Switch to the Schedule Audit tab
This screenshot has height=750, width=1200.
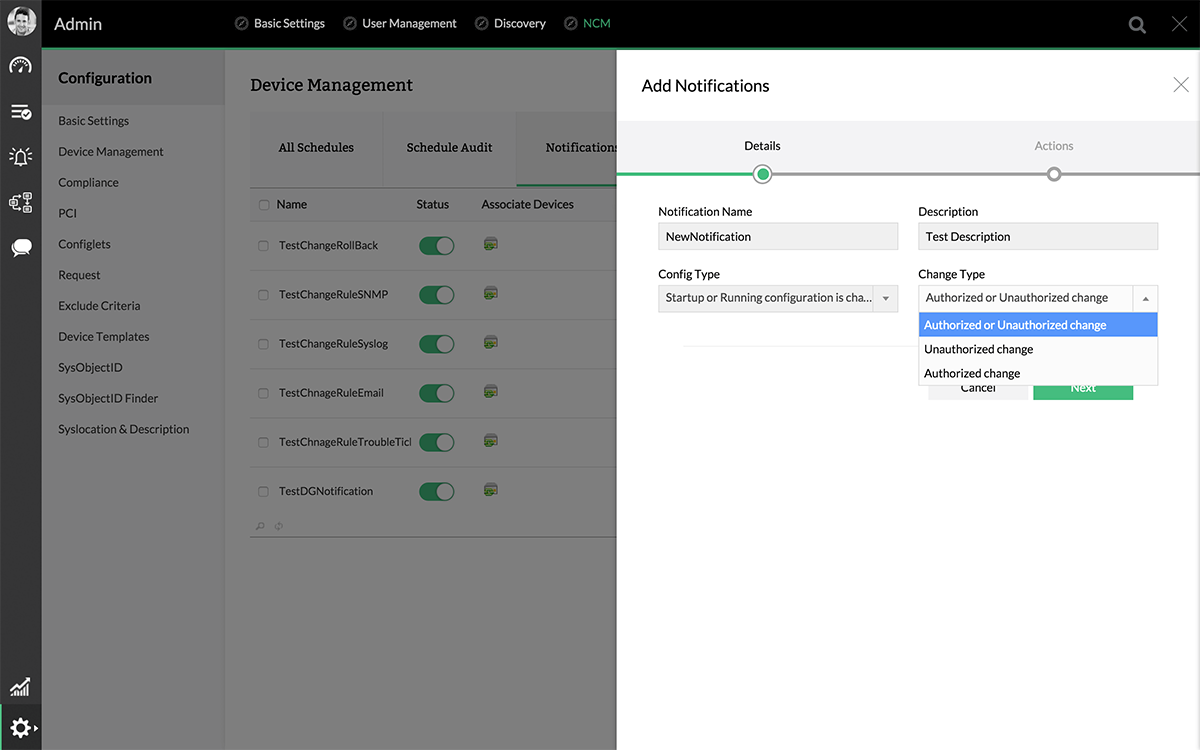[449, 148]
